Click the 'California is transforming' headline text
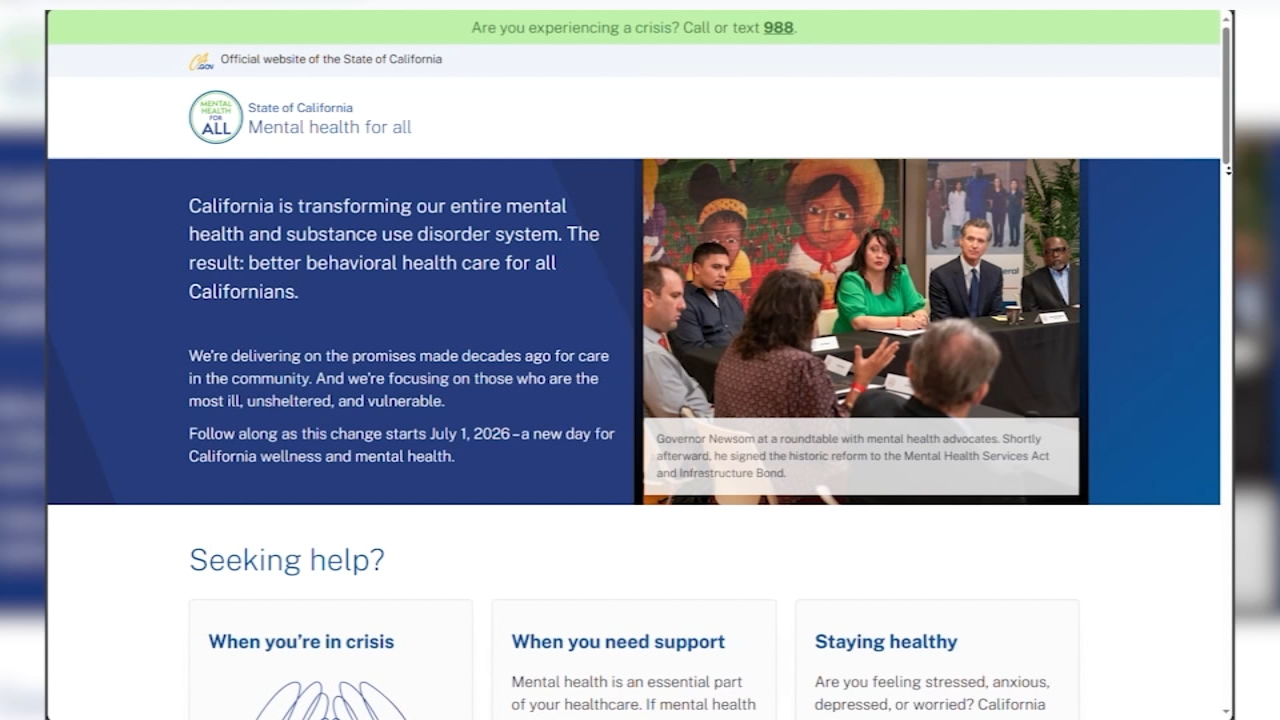The image size is (1280, 720). (x=394, y=248)
